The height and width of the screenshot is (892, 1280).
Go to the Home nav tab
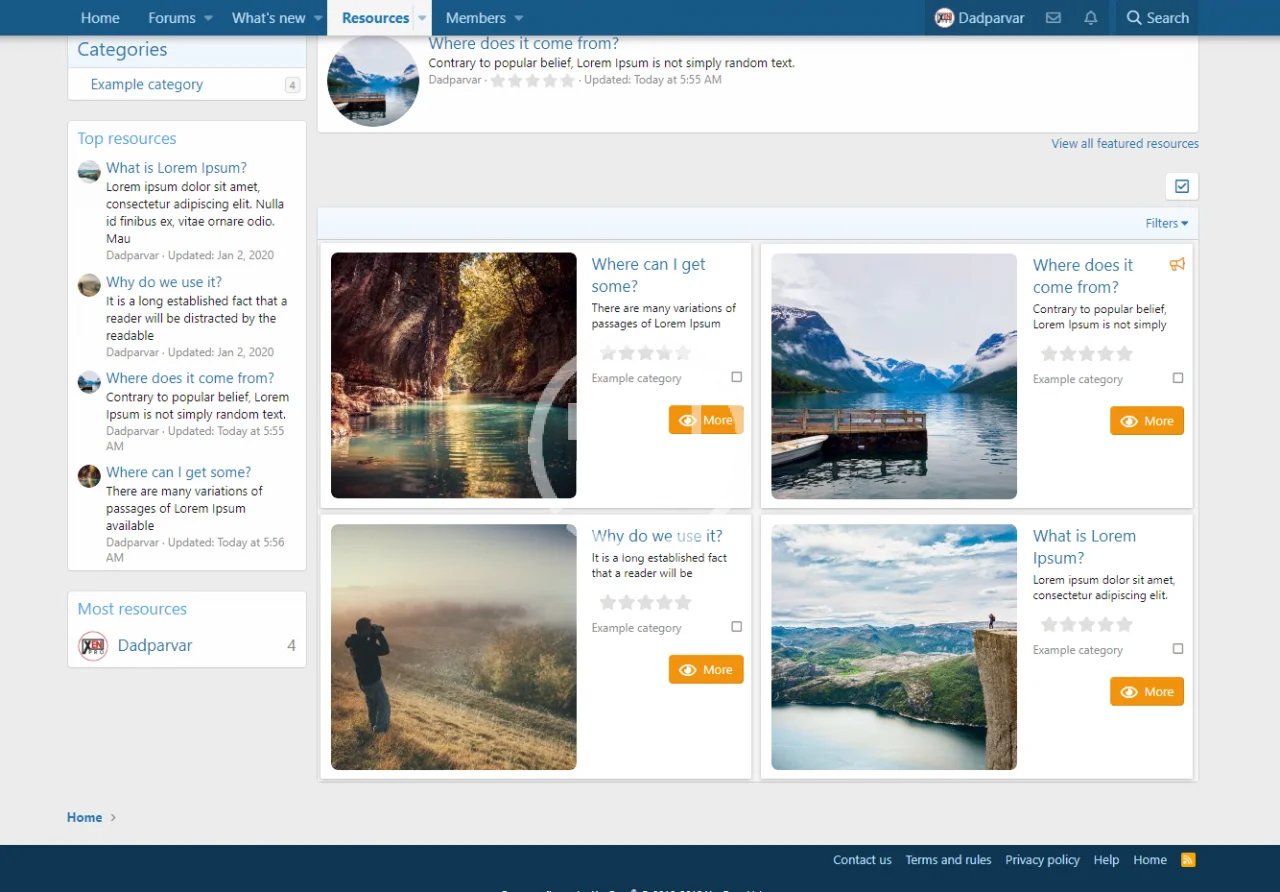100,18
